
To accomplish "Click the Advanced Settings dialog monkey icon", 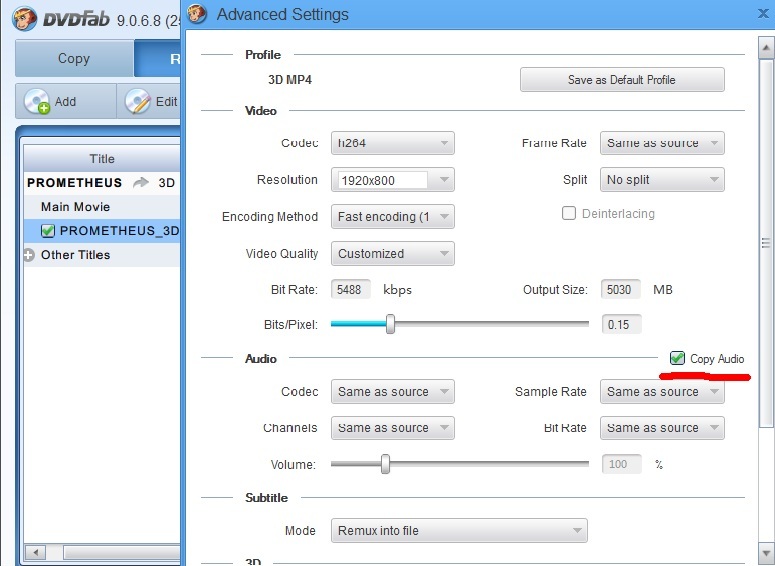I will click(197, 14).
